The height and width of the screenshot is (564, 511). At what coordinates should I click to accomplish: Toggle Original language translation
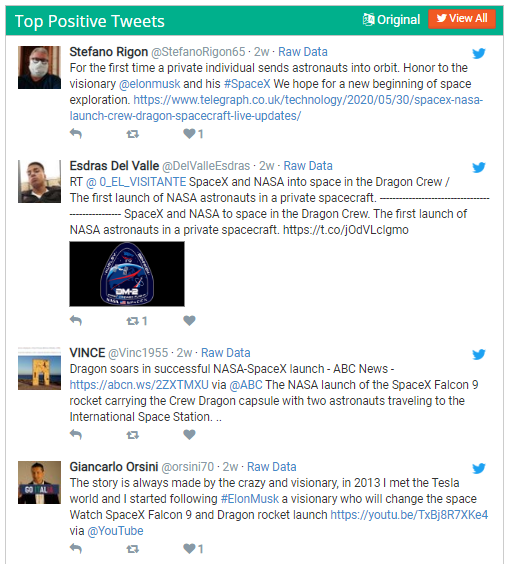391,19
